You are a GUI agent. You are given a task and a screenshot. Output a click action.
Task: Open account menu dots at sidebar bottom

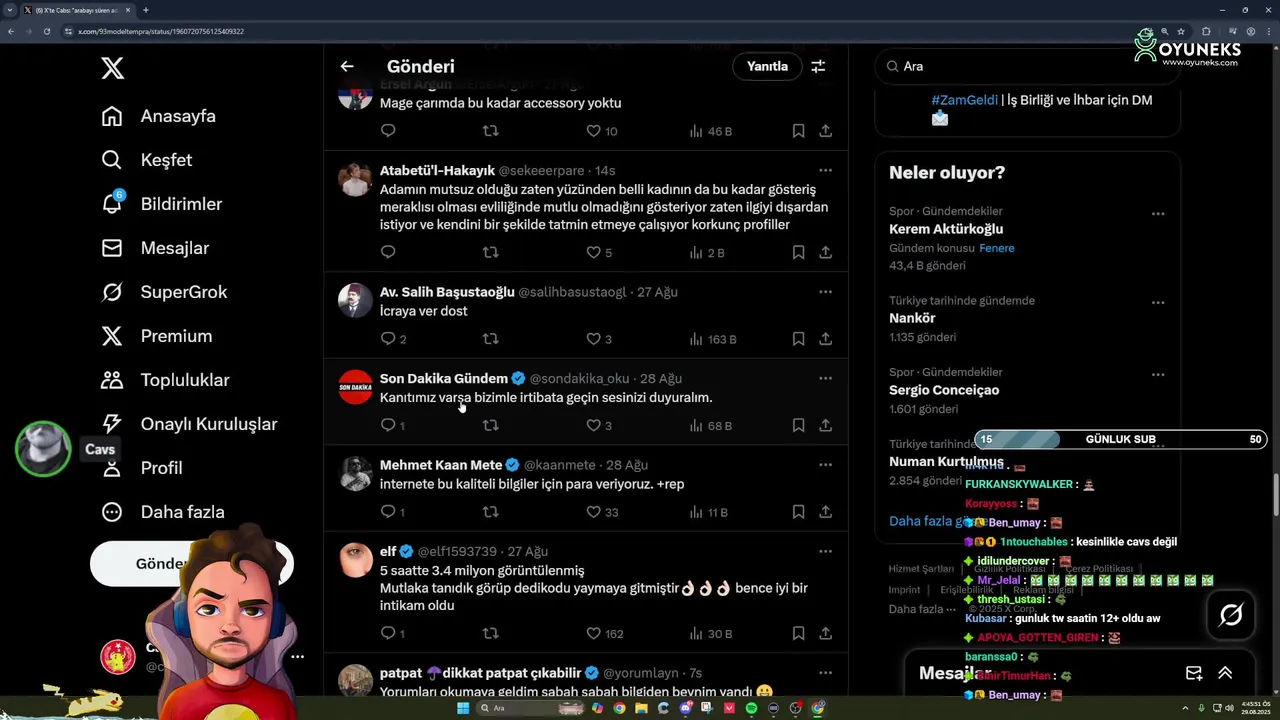[x=297, y=657]
